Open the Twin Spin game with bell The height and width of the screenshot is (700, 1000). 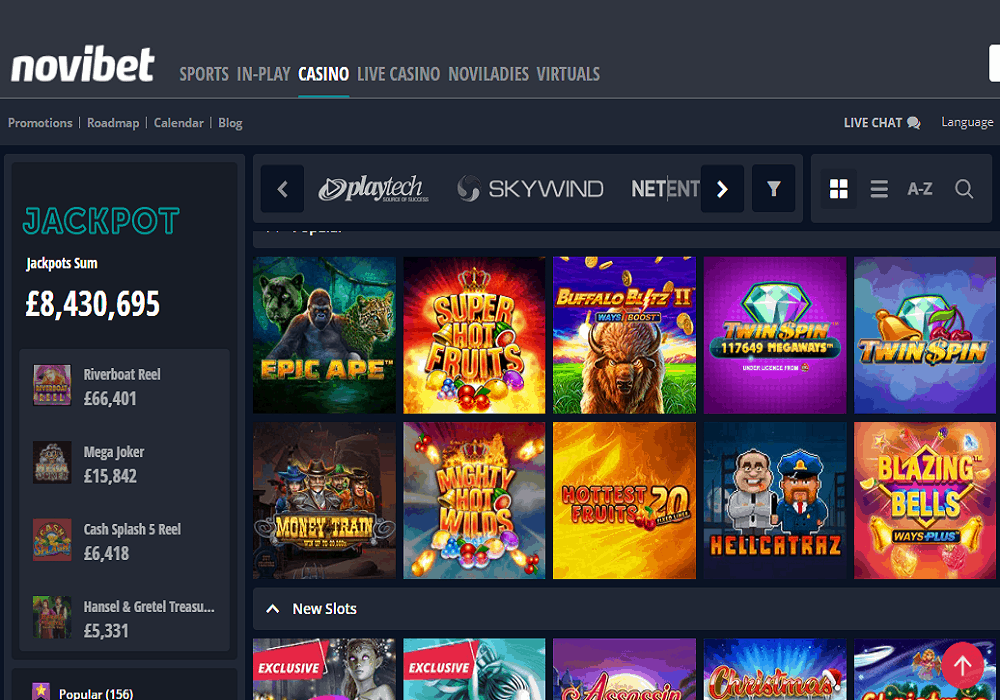925,335
